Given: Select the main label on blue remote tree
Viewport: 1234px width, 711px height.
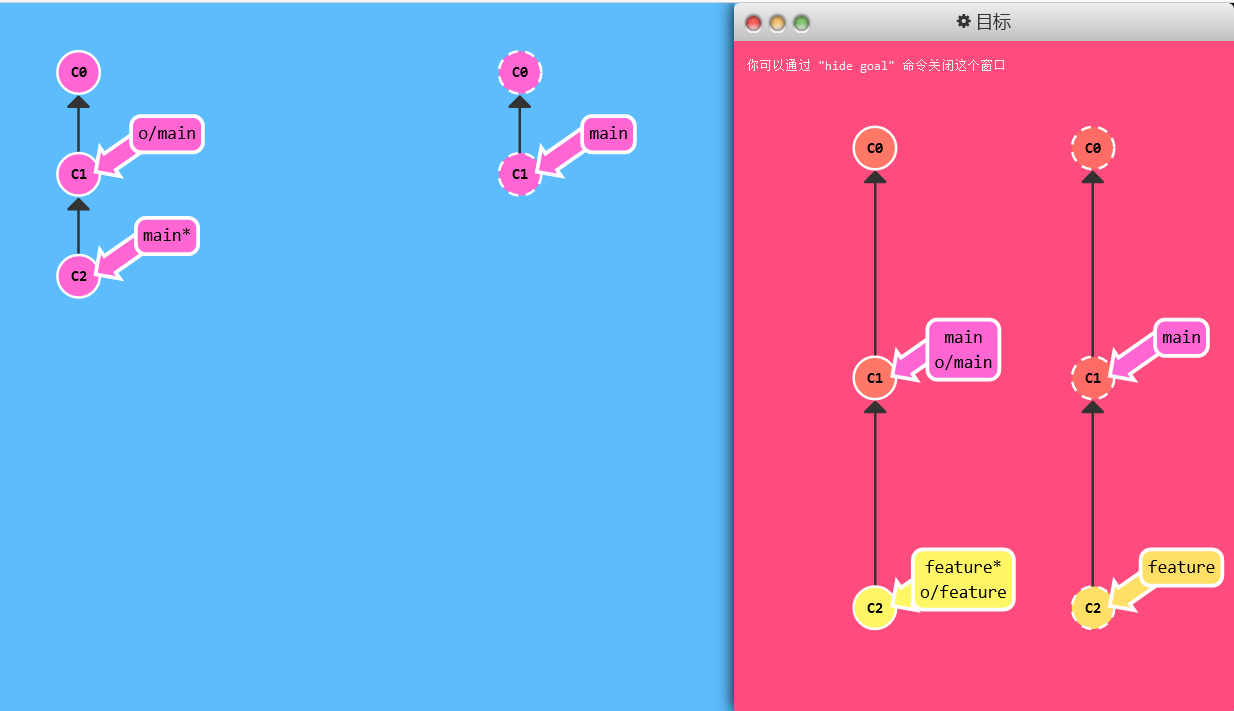Looking at the screenshot, I should [608, 134].
